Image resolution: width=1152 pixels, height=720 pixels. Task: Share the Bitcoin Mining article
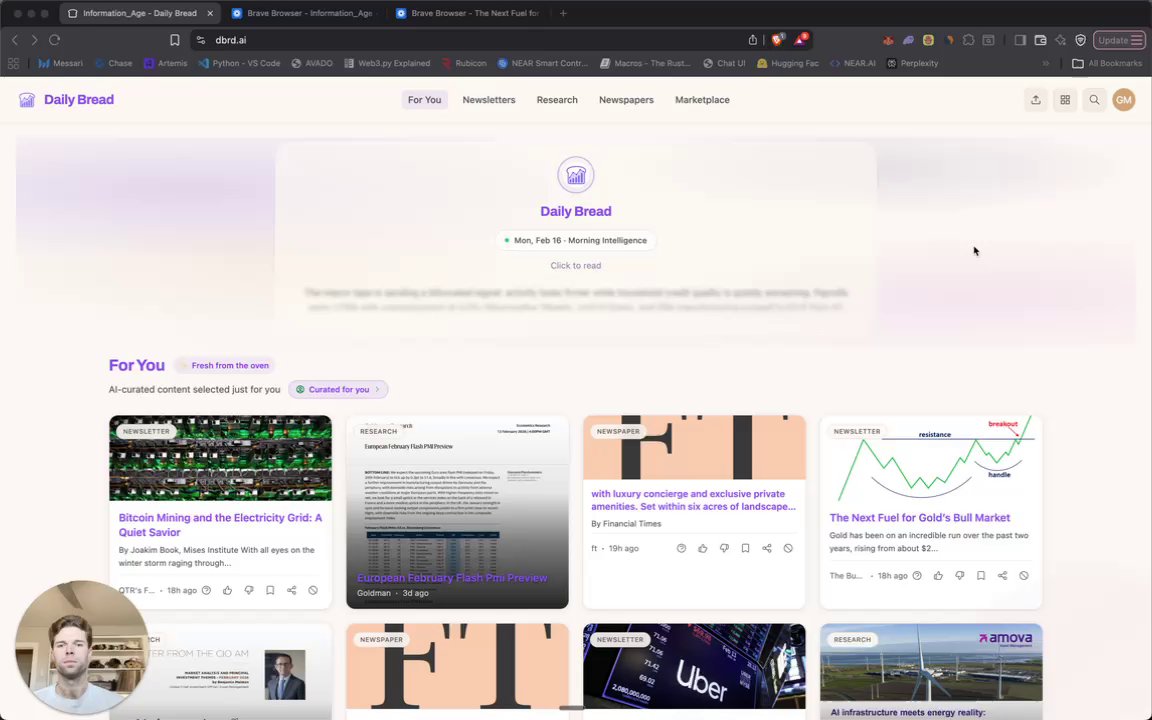tap(292, 590)
